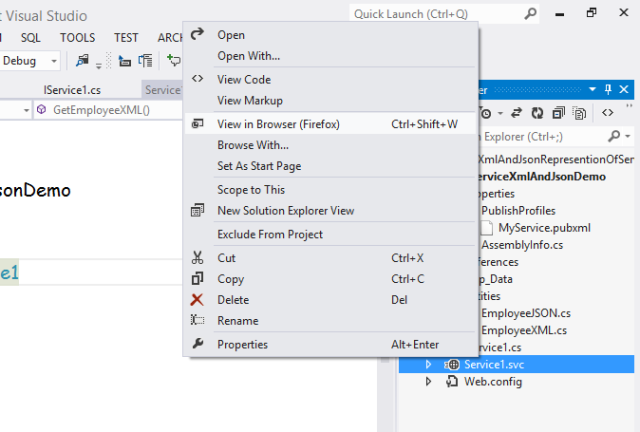This screenshot has height=432, width=640.
Task: Select Copy from the context menu
Action: (x=331, y=278)
